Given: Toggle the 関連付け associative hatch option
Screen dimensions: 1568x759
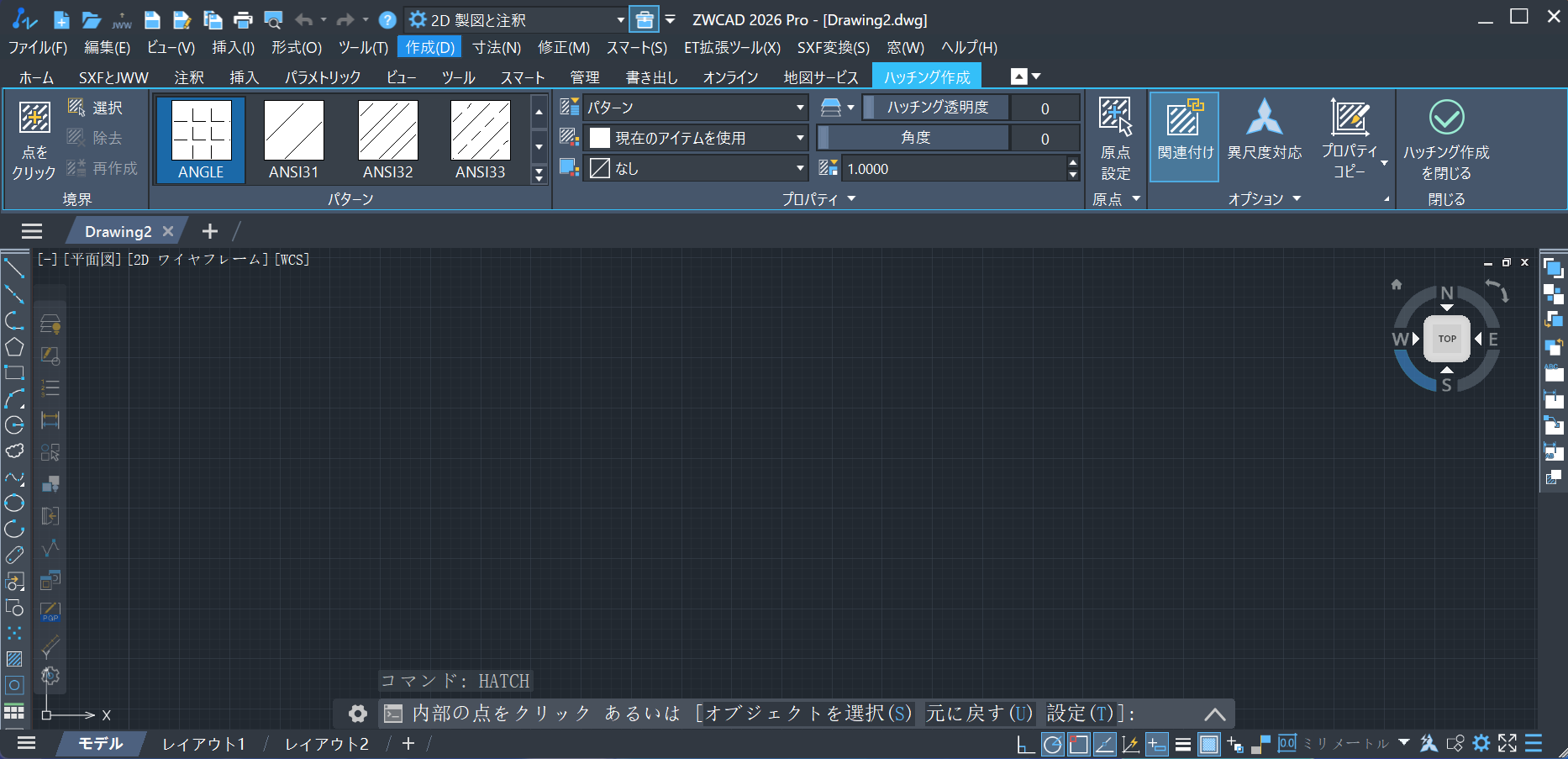Looking at the screenshot, I should [1185, 136].
